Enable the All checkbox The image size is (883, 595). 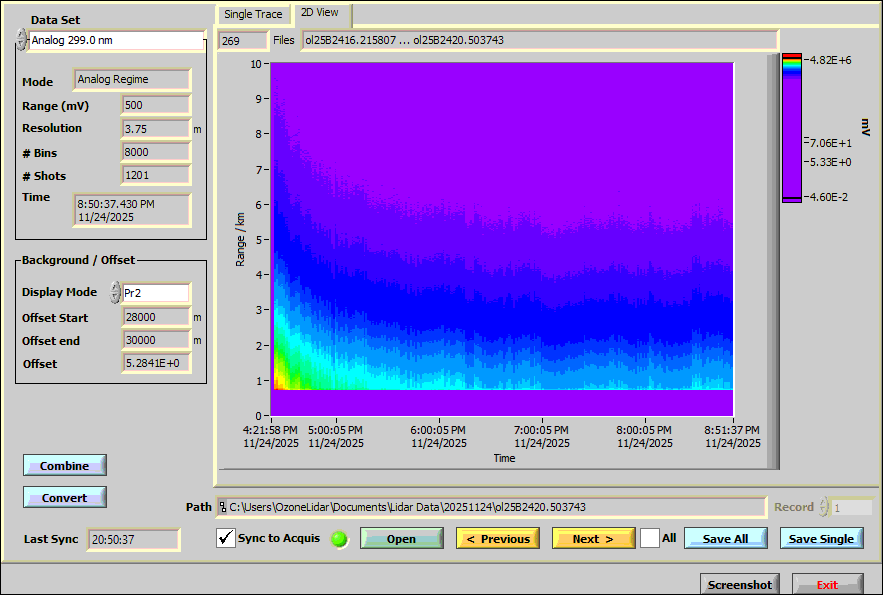[x=650, y=538]
